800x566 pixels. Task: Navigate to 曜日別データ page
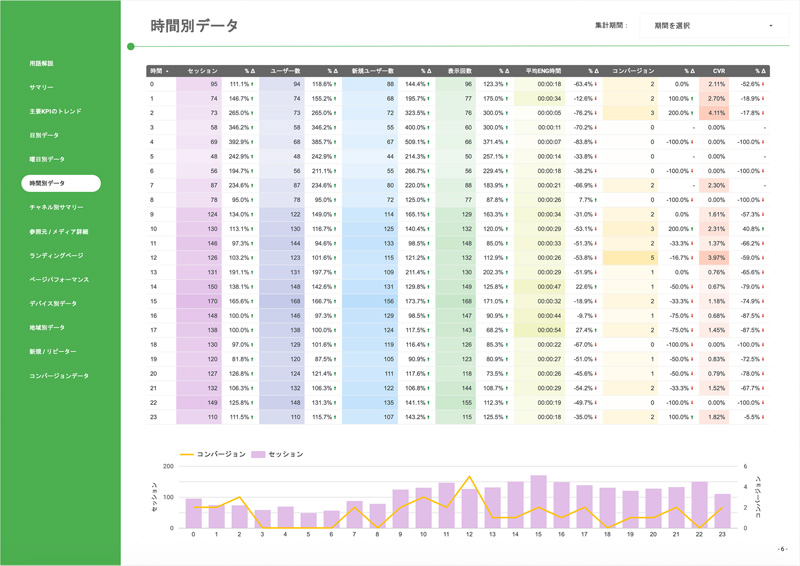pos(47,160)
